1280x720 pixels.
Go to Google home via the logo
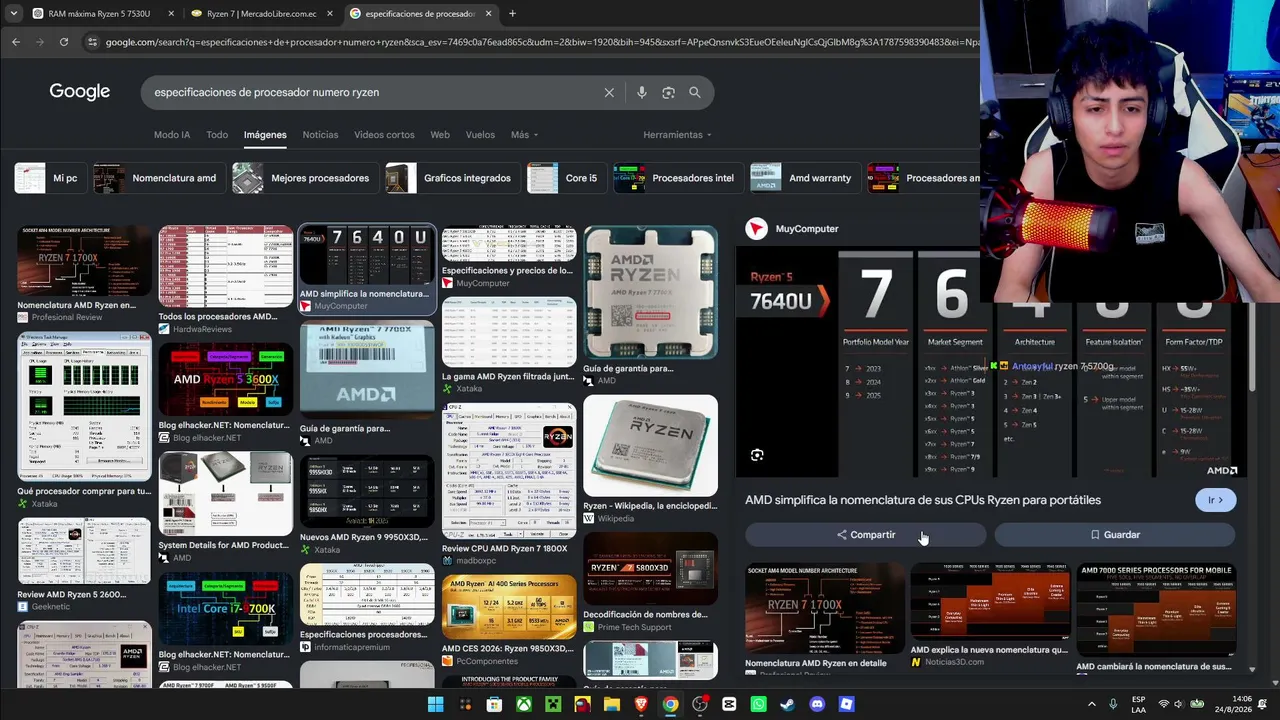pos(80,92)
